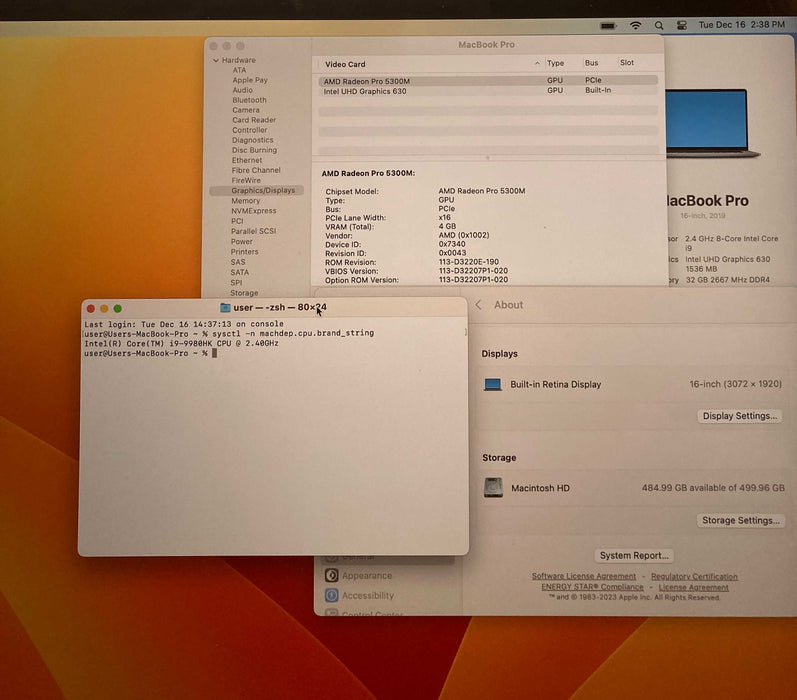Click the Bus column header
This screenshot has width=797, height=700.
[591, 63]
